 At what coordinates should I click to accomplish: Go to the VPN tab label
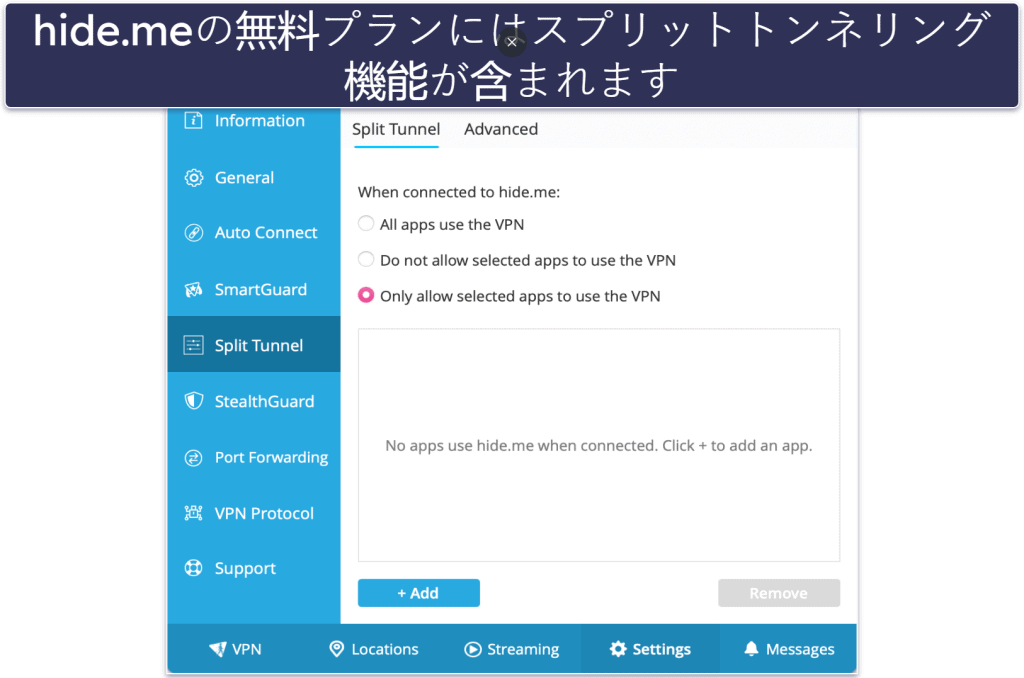pyautogui.click(x=246, y=649)
